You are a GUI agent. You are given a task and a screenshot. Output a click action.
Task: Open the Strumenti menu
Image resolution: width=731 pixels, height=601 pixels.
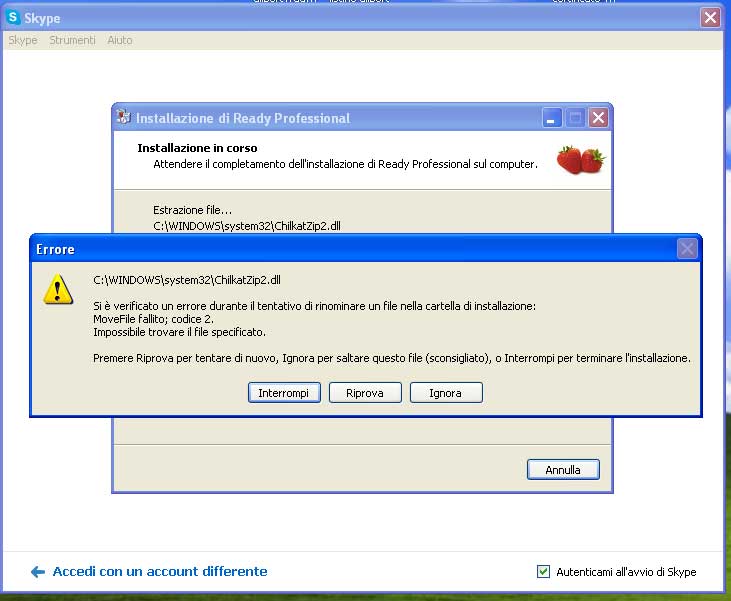72,40
